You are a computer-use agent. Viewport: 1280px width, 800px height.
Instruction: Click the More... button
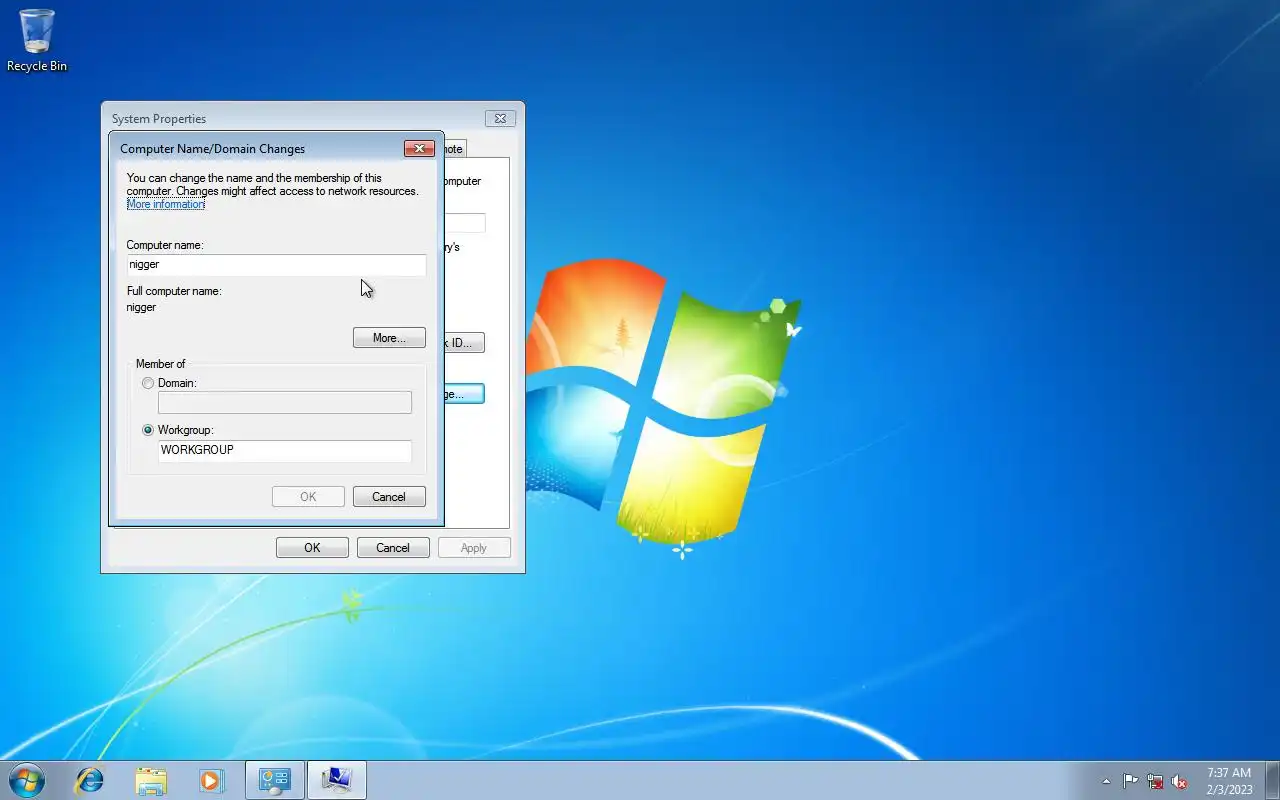point(389,338)
